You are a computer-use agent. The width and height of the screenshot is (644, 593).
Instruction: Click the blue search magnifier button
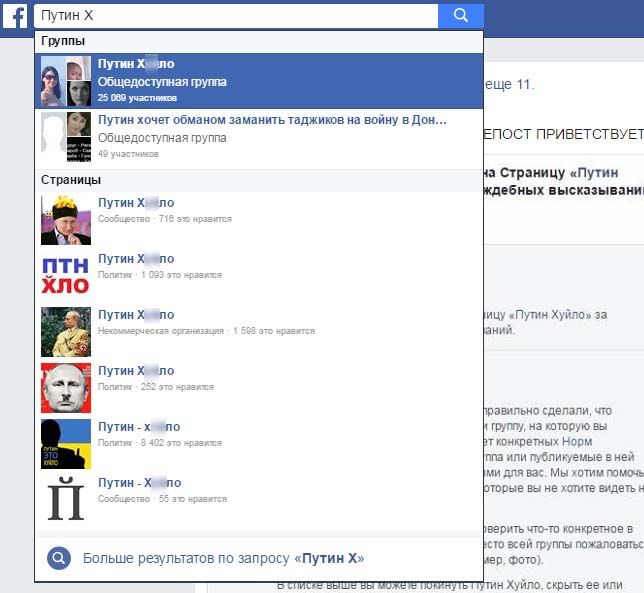[x=461, y=16]
